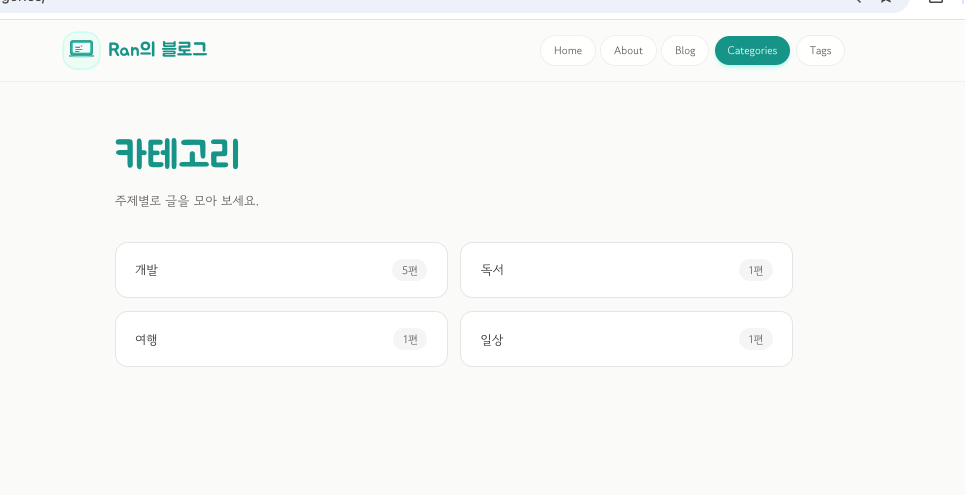
Task: Click the 주제별로 글을 모아 보세요 subtitle
Action: click(186, 201)
